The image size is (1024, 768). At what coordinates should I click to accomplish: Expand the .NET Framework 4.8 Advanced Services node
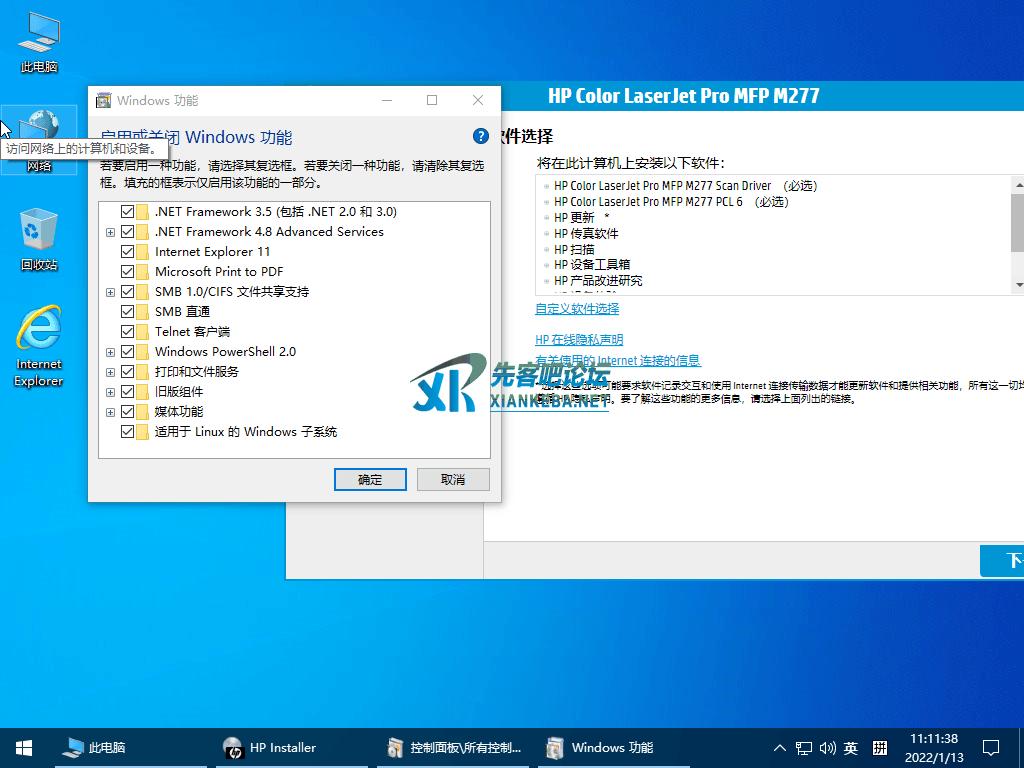[110, 232]
